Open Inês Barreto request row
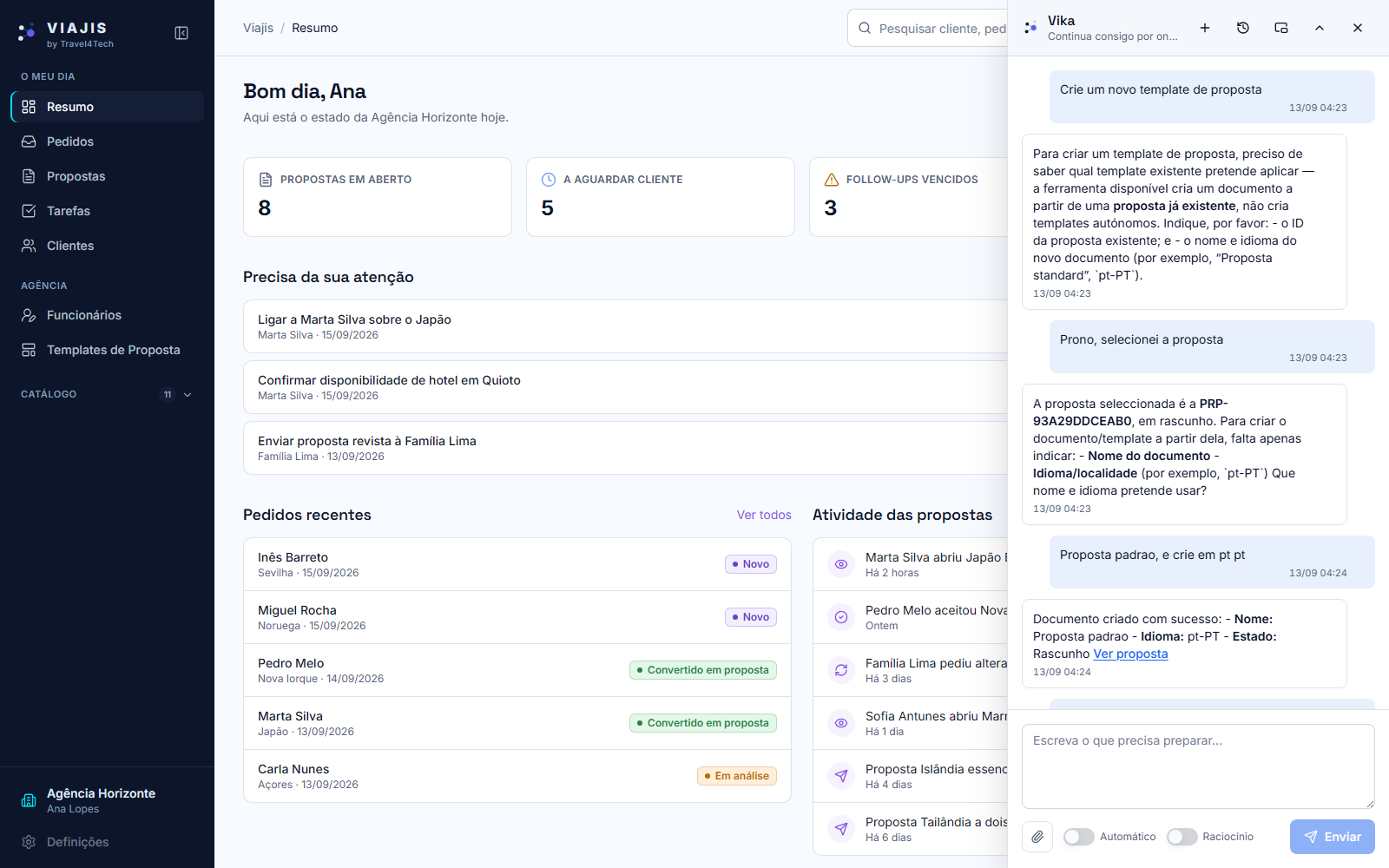Image resolution: width=1389 pixels, height=868 pixels. pos(517,564)
